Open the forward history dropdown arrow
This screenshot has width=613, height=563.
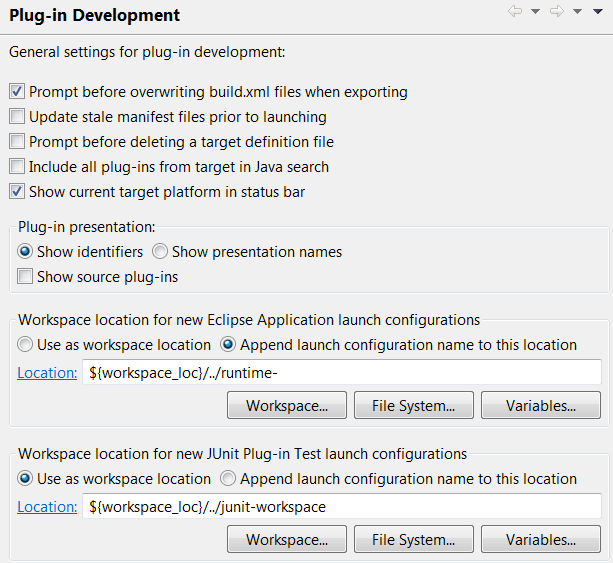(x=577, y=12)
